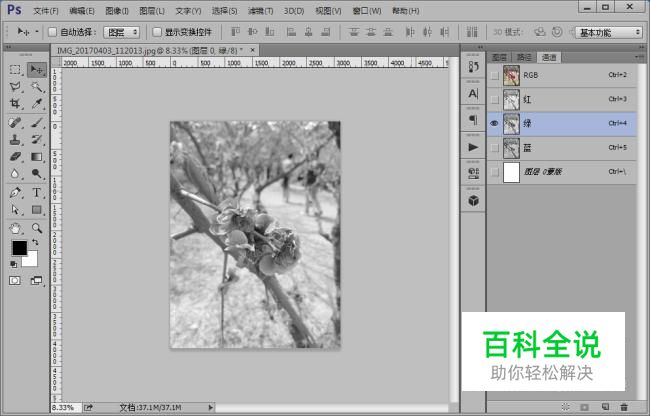Collapse the toolbox double-arrow
This screenshot has width=650, height=416.
pos(8,47)
